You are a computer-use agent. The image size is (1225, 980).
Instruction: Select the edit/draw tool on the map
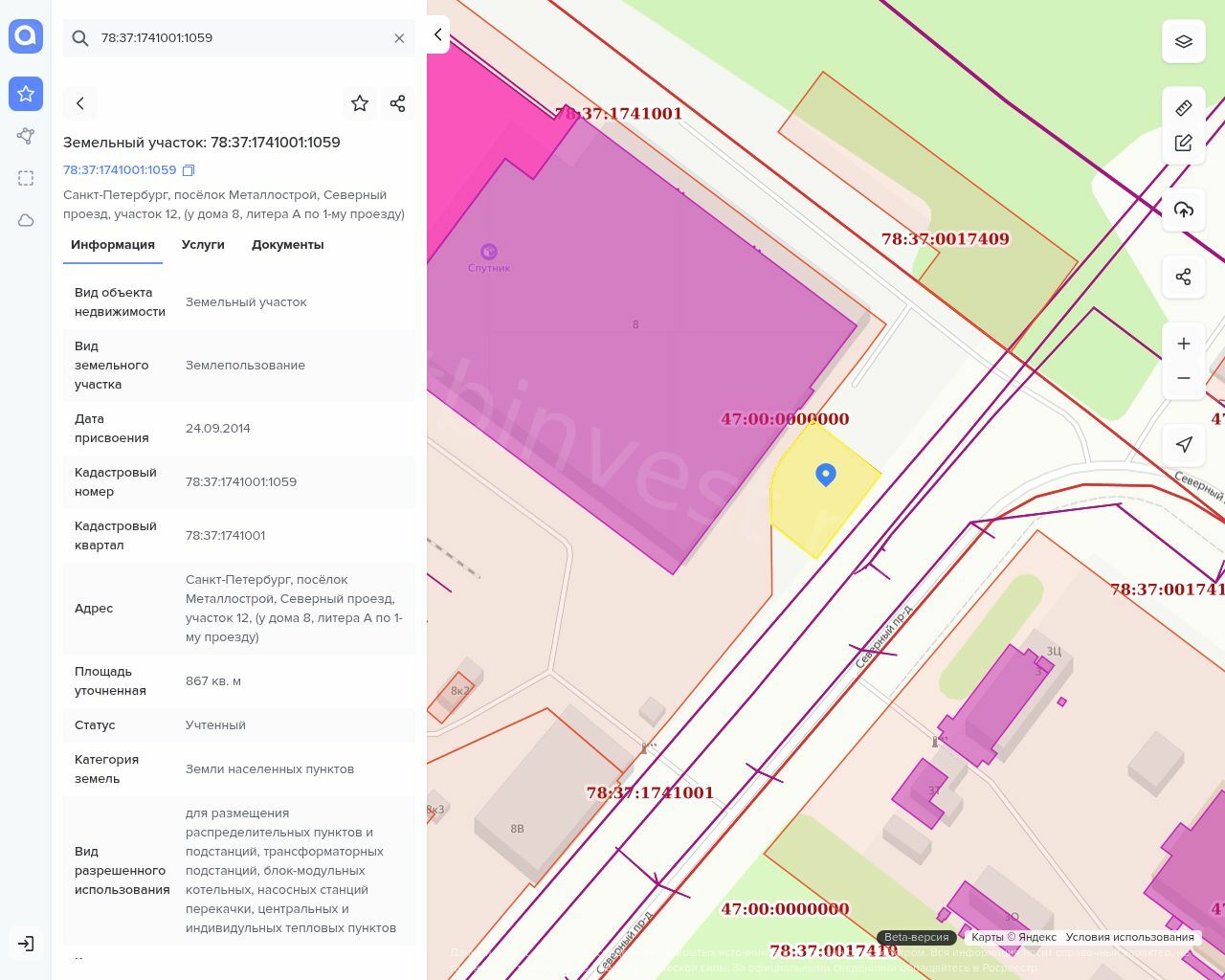coord(1184,144)
